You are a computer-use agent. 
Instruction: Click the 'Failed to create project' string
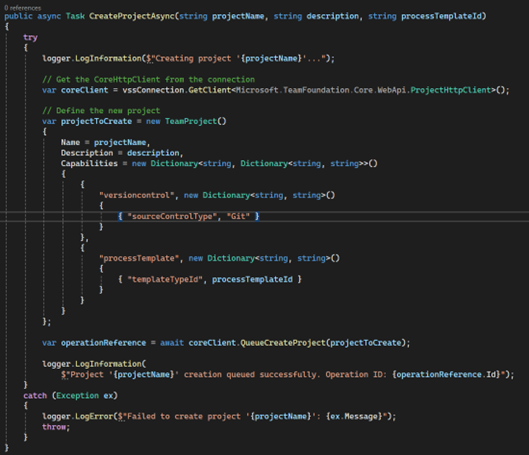tap(184, 417)
